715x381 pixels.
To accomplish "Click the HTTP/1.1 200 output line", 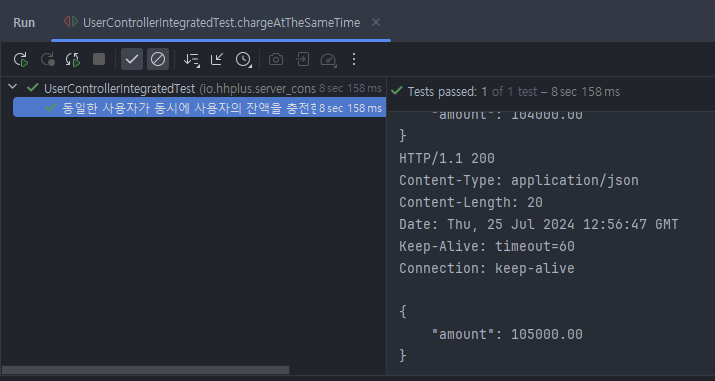I will [x=447, y=159].
